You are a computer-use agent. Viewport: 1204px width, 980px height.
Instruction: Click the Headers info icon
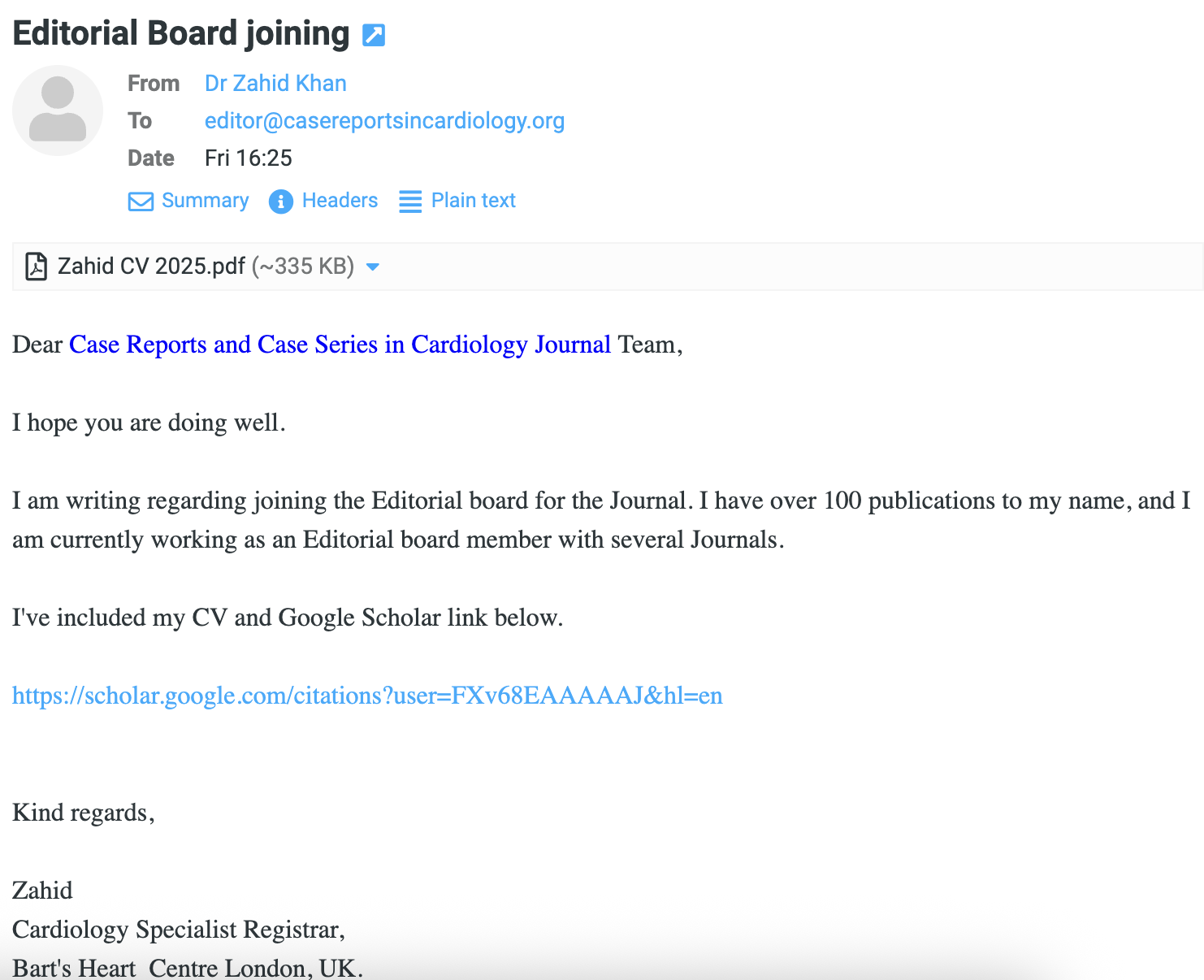coord(280,202)
